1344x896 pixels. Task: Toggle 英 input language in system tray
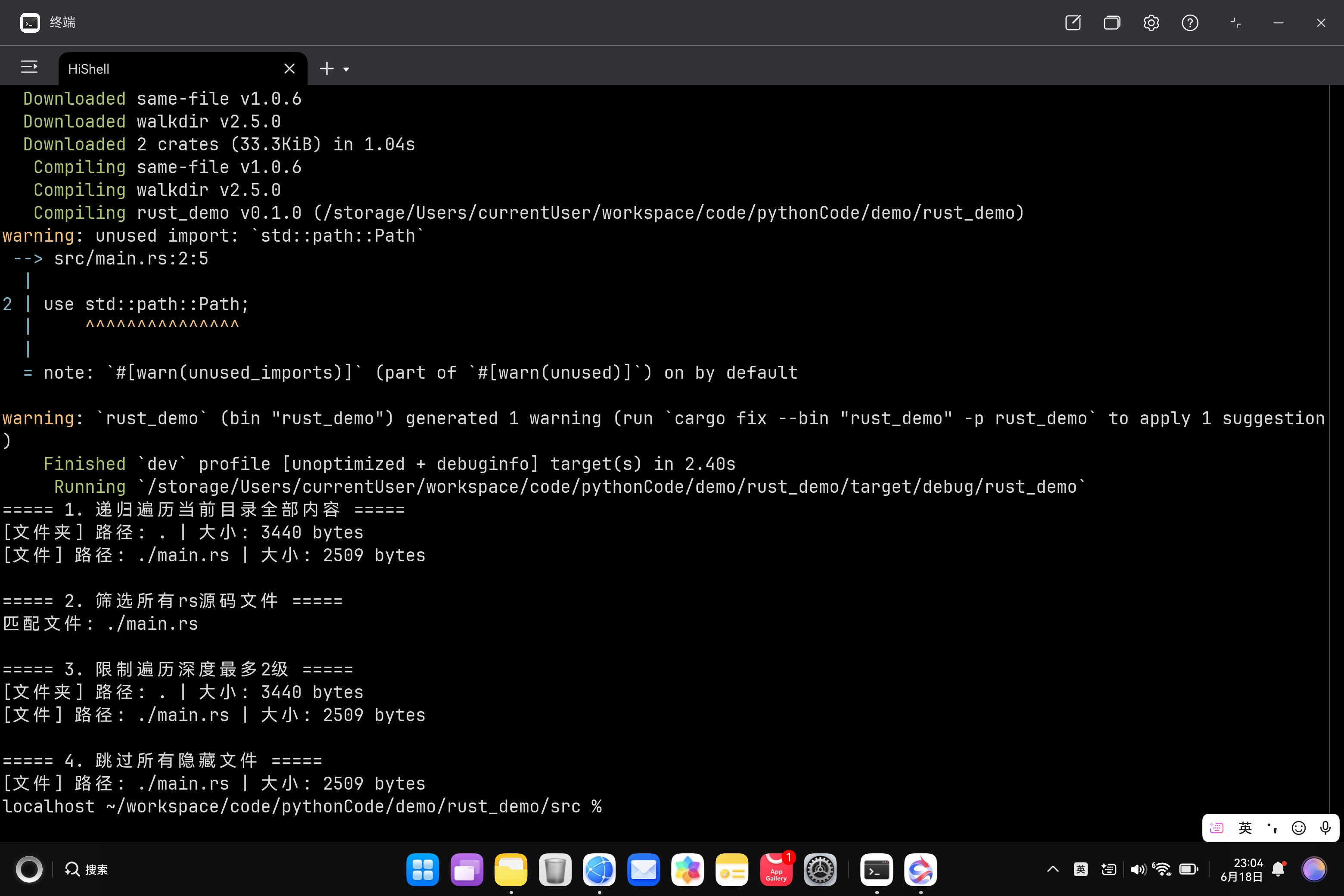[1080, 870]
